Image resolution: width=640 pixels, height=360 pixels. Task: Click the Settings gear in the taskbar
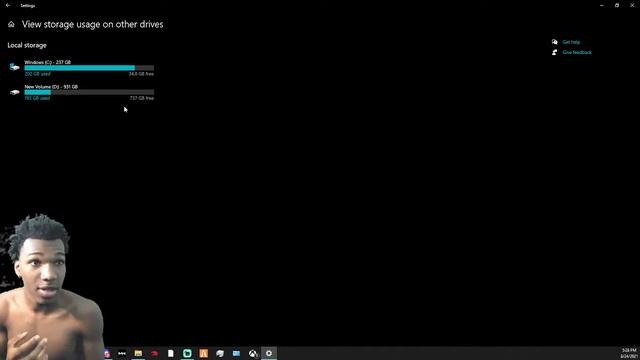pos(269,353)
